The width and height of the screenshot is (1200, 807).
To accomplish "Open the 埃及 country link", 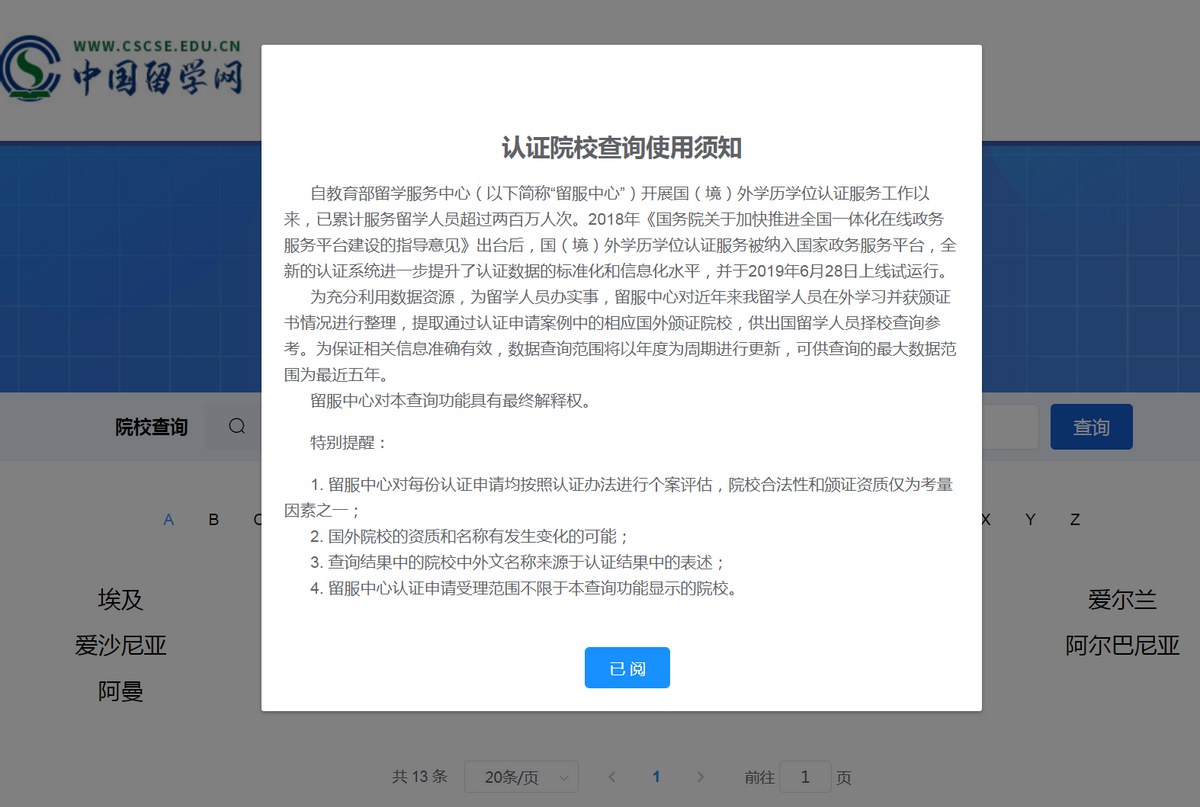I will 120,599.
